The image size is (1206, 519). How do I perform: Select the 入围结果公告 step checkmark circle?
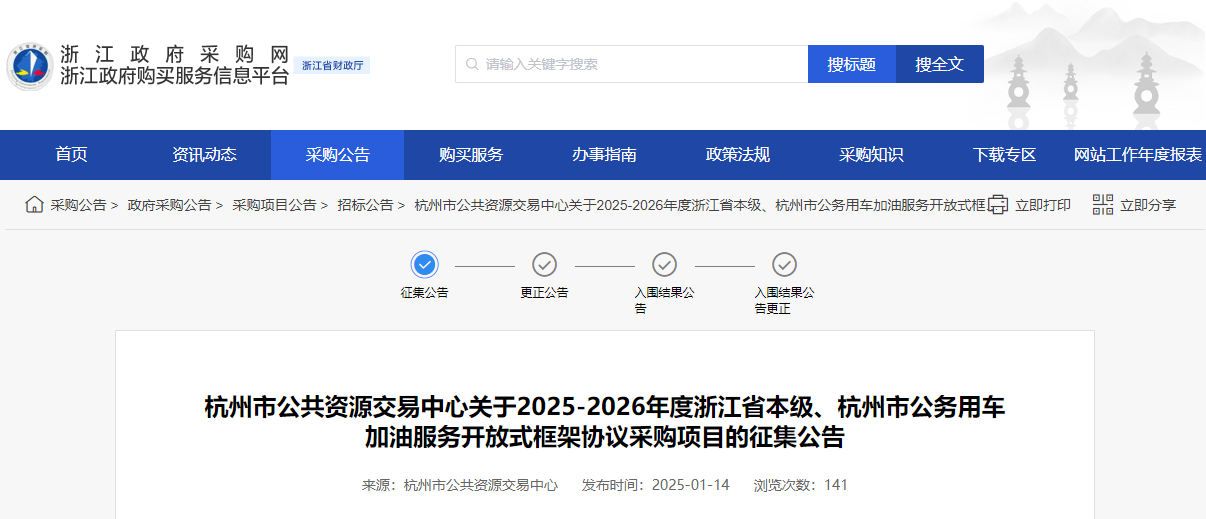pos(664,264)
